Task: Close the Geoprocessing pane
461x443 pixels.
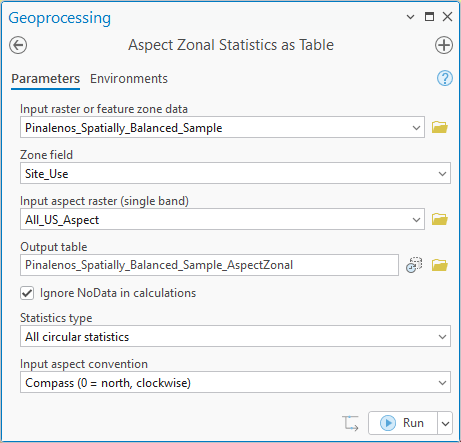Action: tap(447, 16)
